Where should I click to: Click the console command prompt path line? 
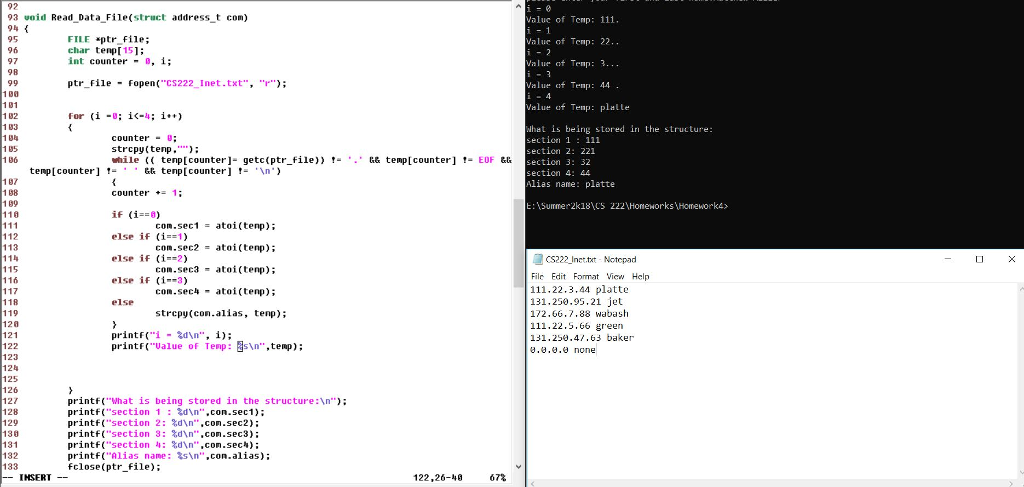click(x=627, y=206)
